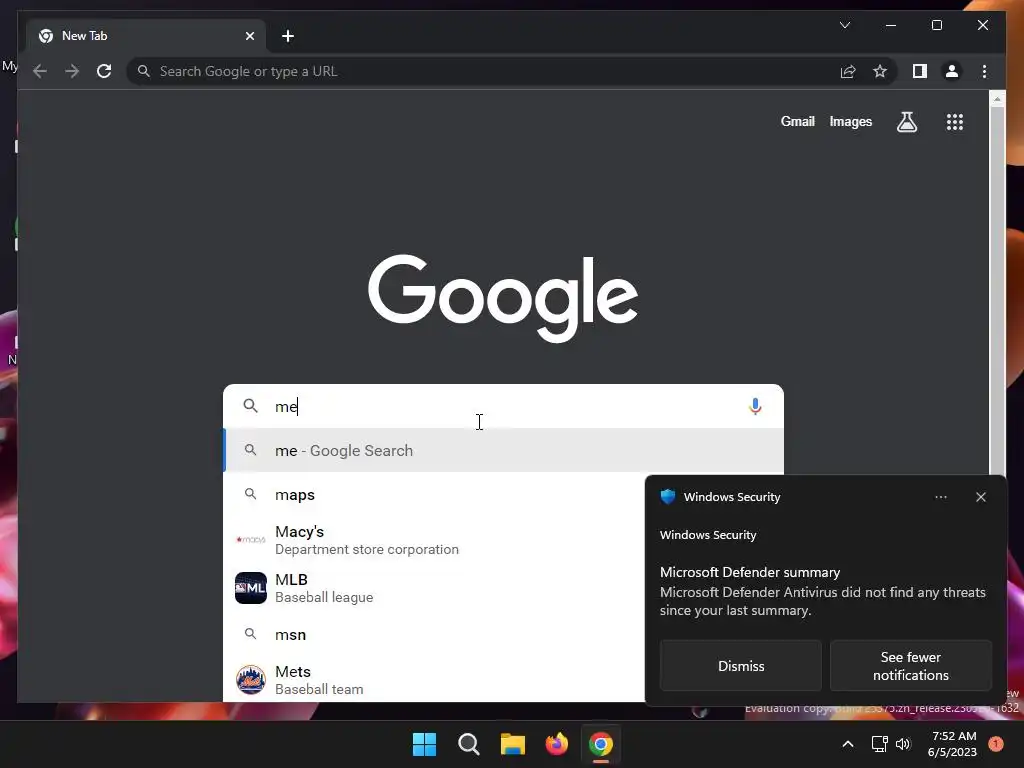Reload the current page
The height and width of the screenshot is (768, 1024).
tap(104, 71)
